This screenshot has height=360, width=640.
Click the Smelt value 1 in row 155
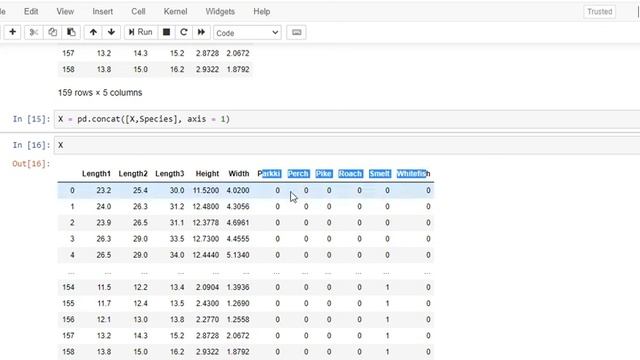pyautogui.click(x=387, y=303)
